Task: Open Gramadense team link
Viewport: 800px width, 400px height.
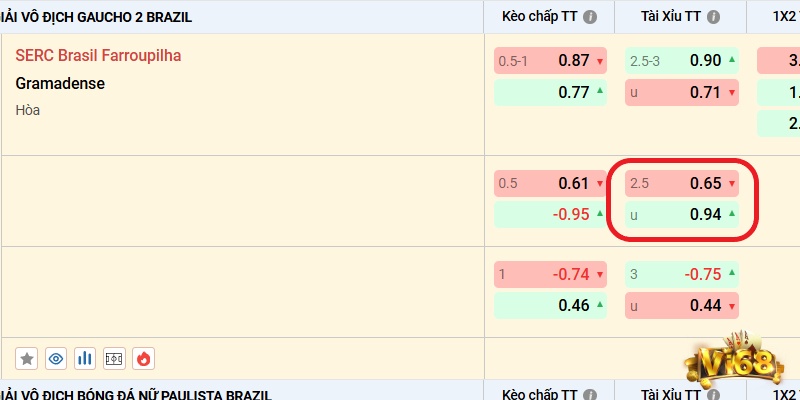Action: pos(60,83)
